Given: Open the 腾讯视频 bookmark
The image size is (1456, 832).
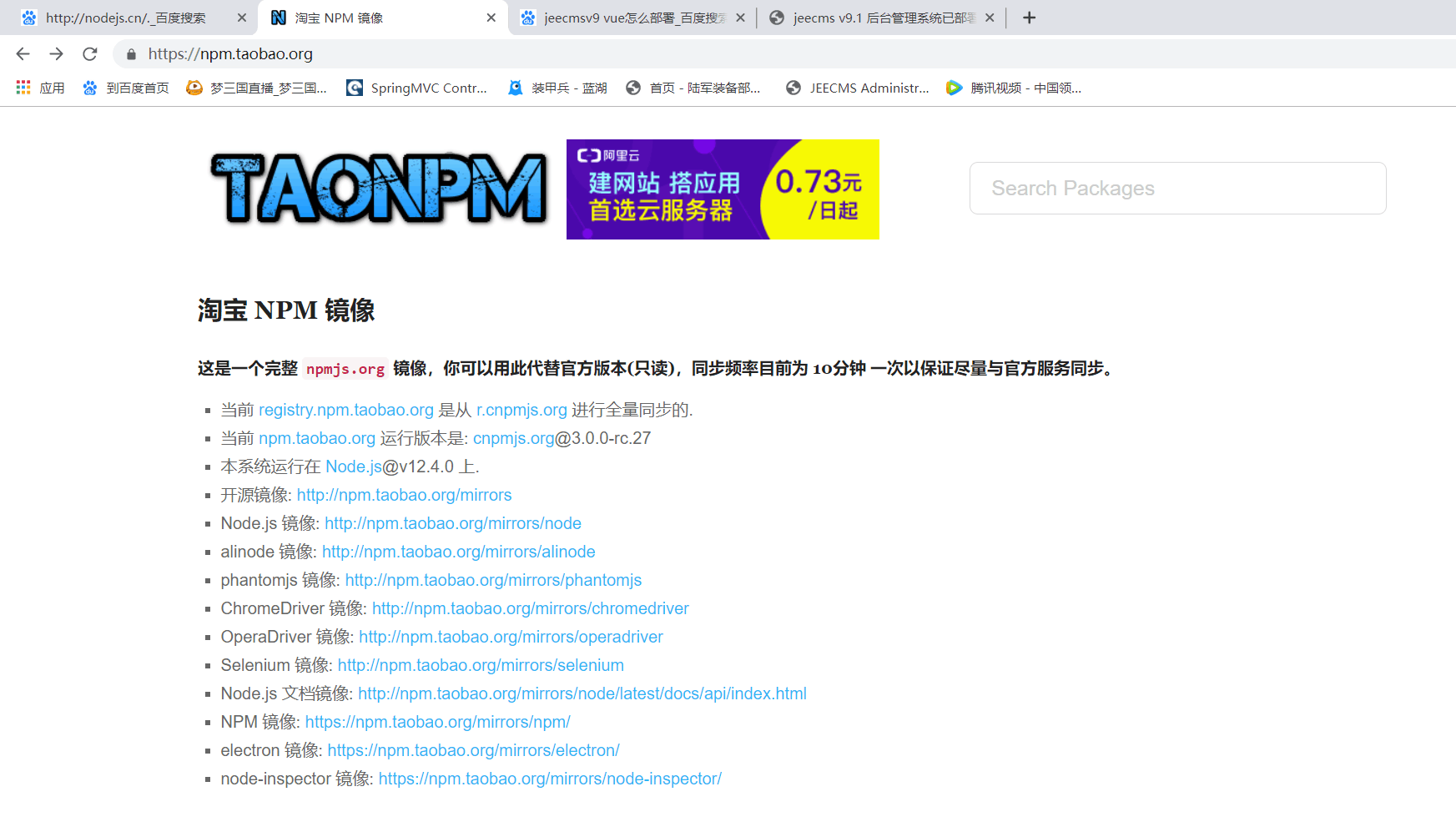Looking at the screenshot, I should pyautogui.click(x=1014, y=88).
